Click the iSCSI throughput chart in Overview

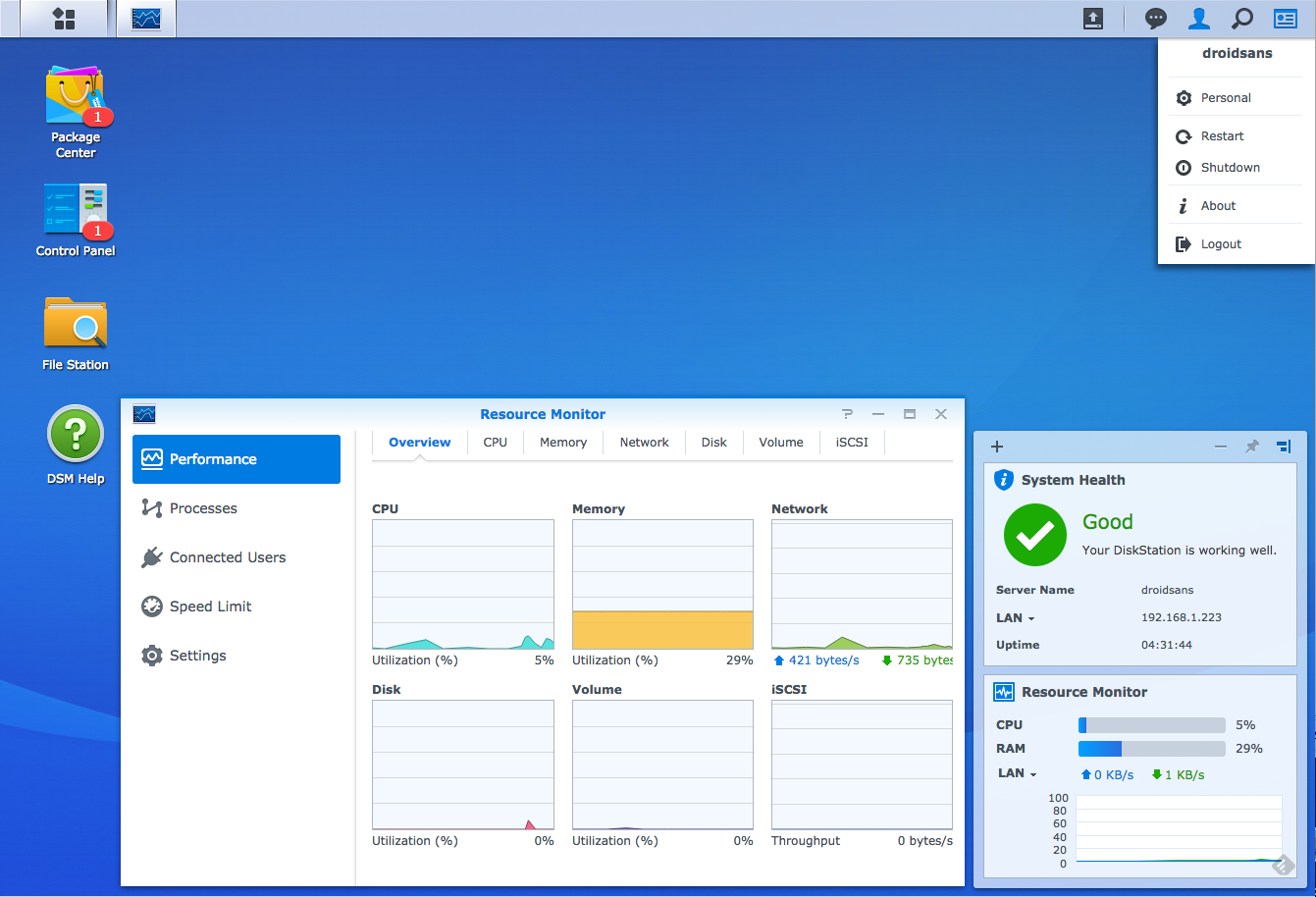tap(862, 765)
